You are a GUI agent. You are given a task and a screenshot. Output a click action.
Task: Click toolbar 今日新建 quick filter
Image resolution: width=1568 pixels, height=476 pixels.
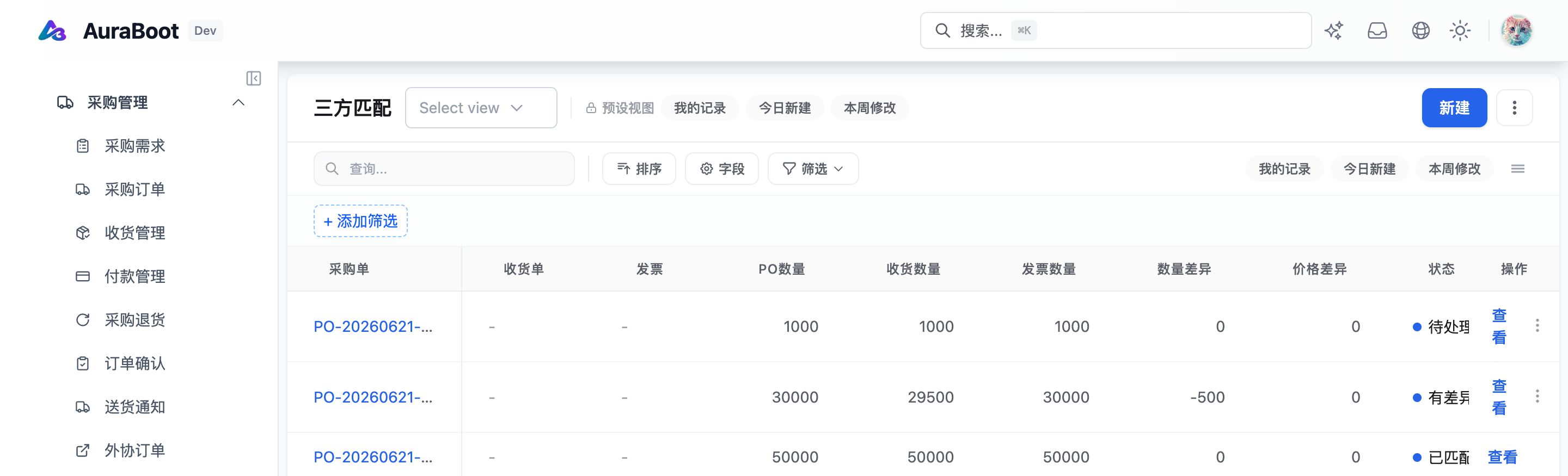click(x=1370, y=169)
